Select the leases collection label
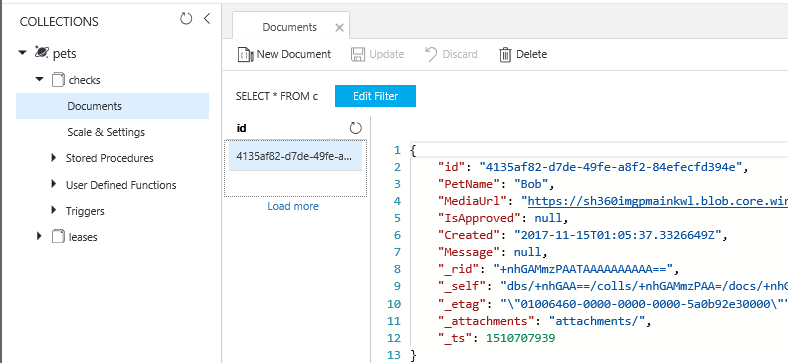 tap(83, 237)
